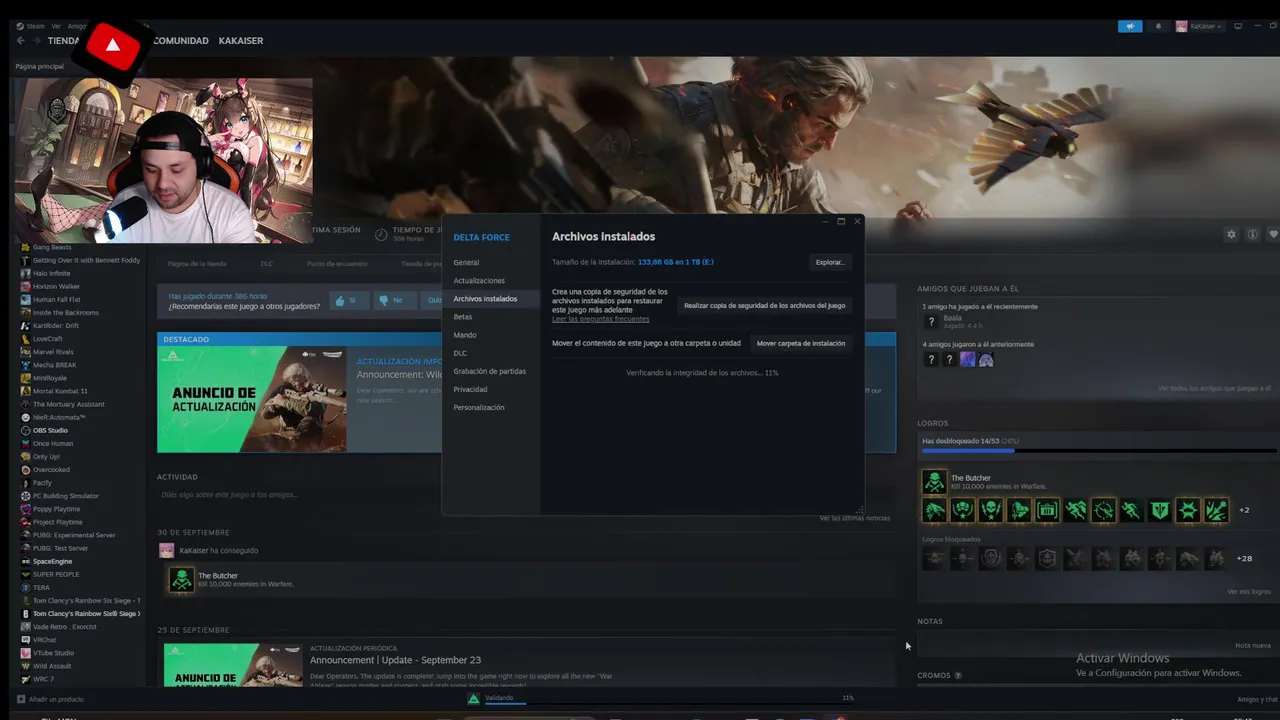Select Archivos instalados in properties sidebar
The height and width of the screenshot is (720, 1280).
point(485,299)
